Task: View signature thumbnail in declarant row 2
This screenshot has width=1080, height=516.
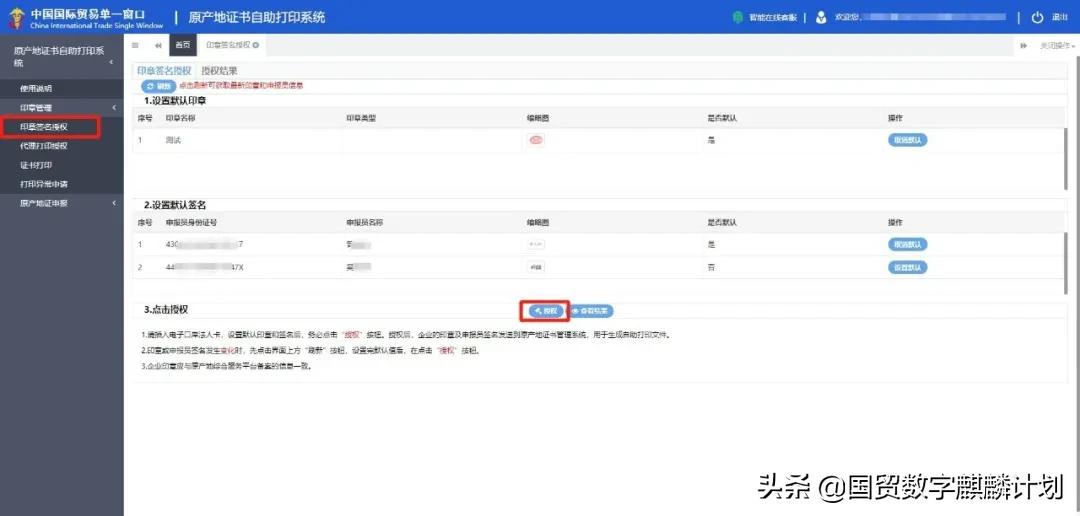Action: [x=536, y=267]
